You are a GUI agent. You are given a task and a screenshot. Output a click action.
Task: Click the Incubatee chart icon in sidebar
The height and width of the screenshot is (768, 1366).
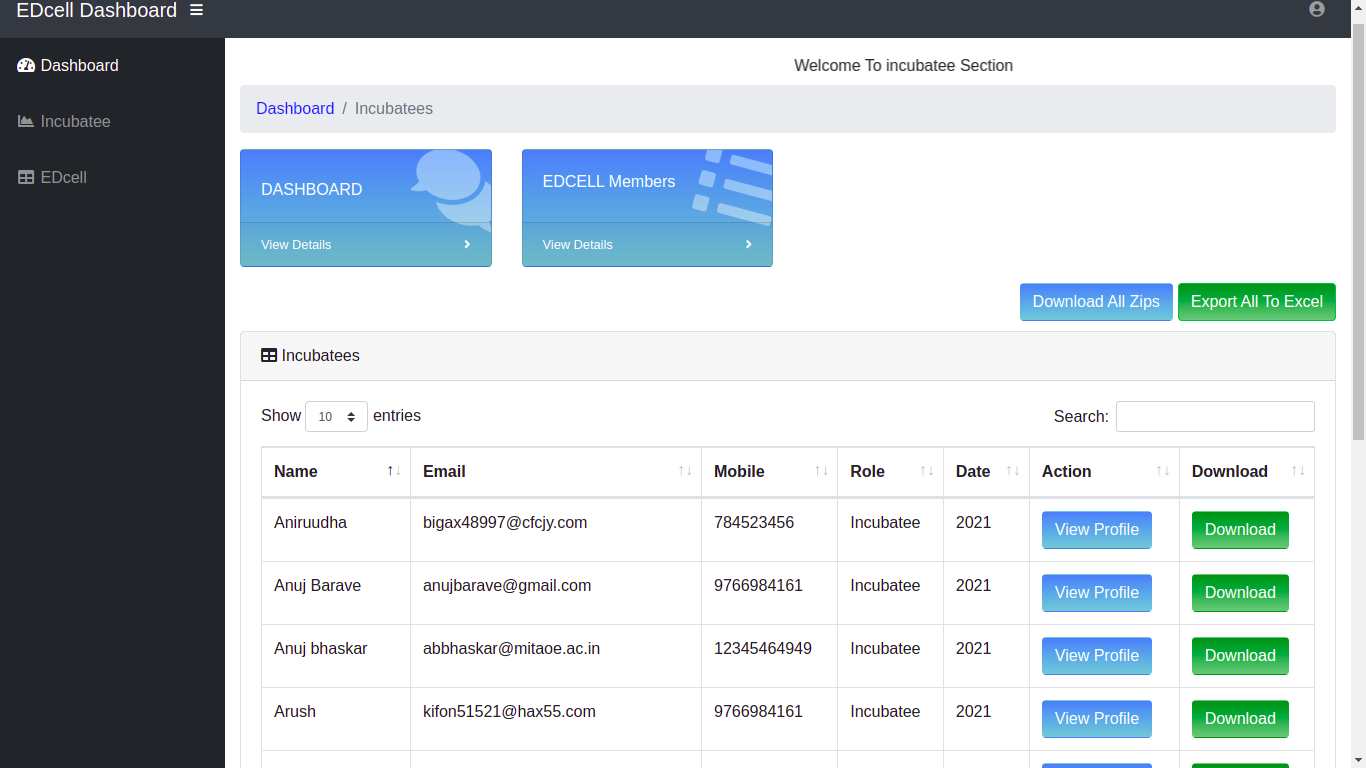[x=26, y=122]
